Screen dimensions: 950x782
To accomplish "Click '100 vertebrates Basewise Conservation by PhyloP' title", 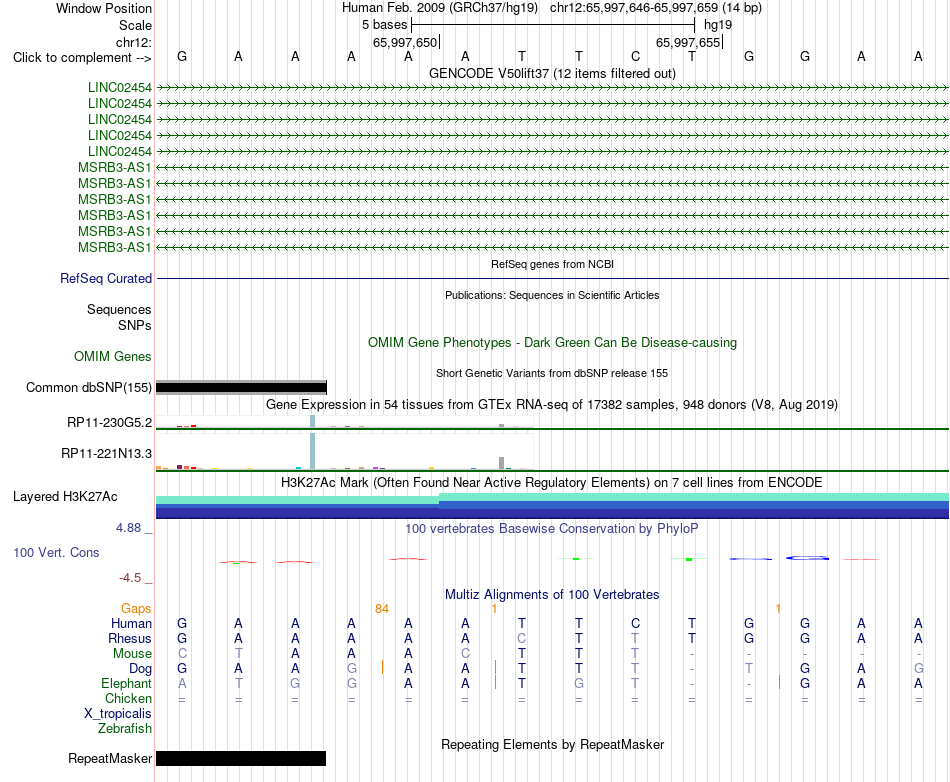I will pyautogui.click(x=552, y=528).
